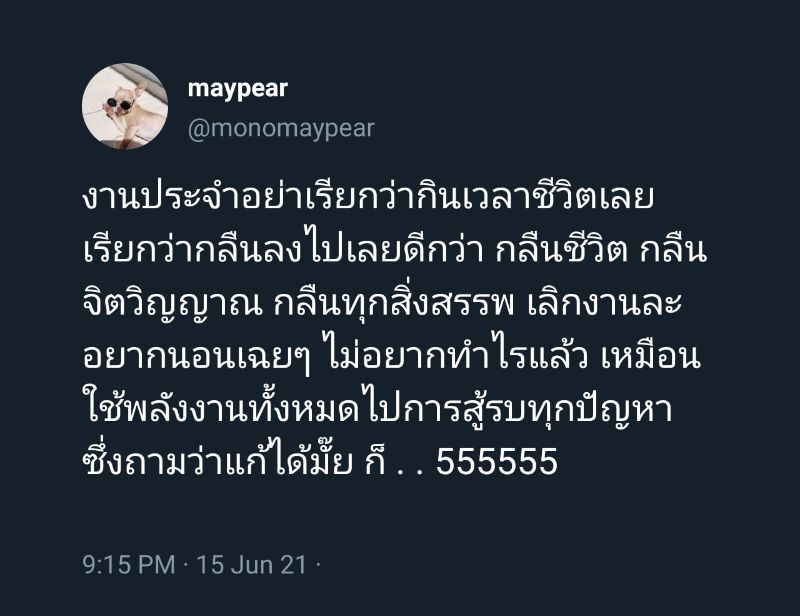This screenshot has height=616, width=800.
Task: Click the 9:15 PM timestamp
Action: click(129, 564)
